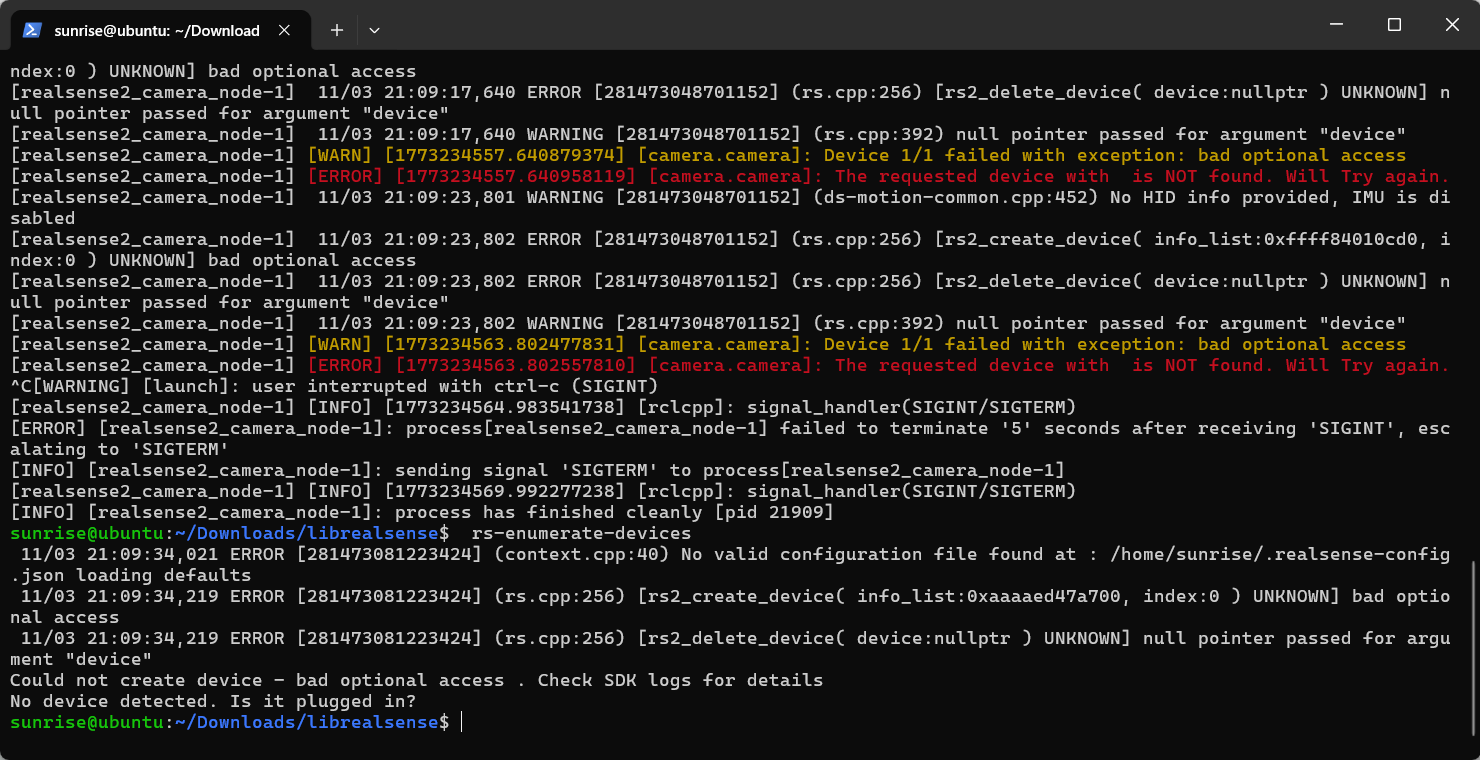Click the vertical scrollbar thumb
The image size is (1480, 760).
point(1474,646)
